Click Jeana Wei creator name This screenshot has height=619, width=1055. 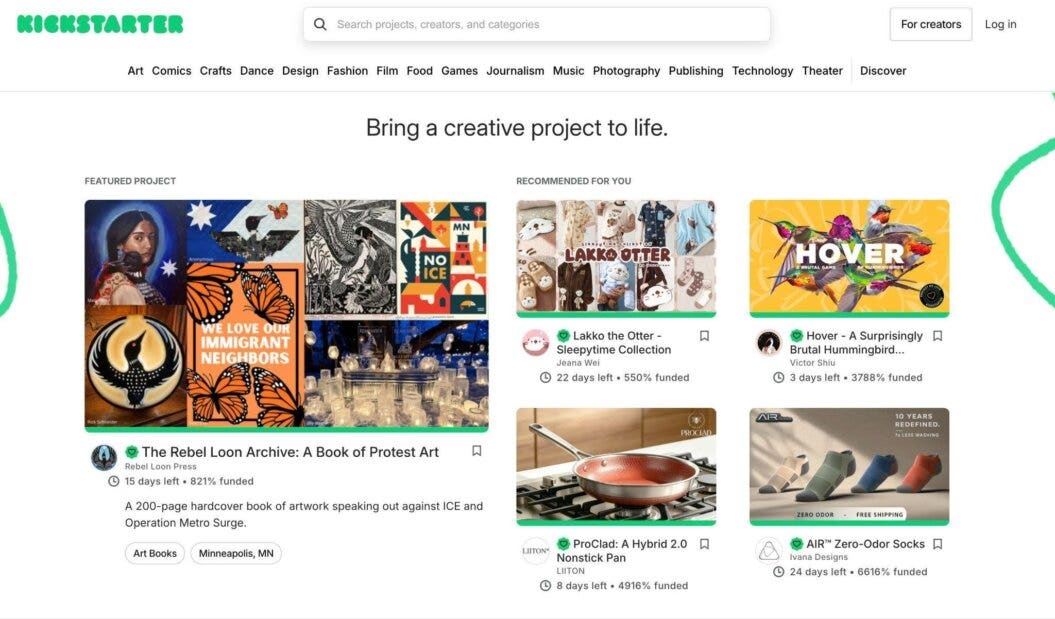[x=578, y=363]
